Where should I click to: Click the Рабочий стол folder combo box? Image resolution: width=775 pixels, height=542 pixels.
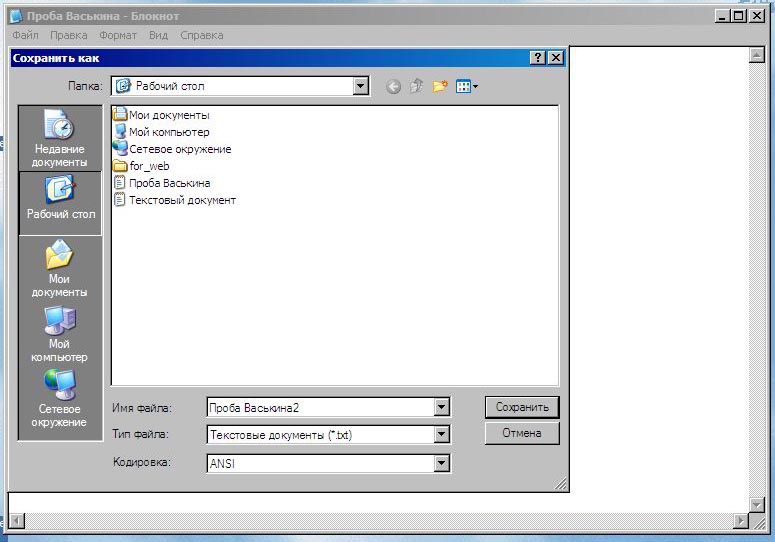tap(240, 86)
